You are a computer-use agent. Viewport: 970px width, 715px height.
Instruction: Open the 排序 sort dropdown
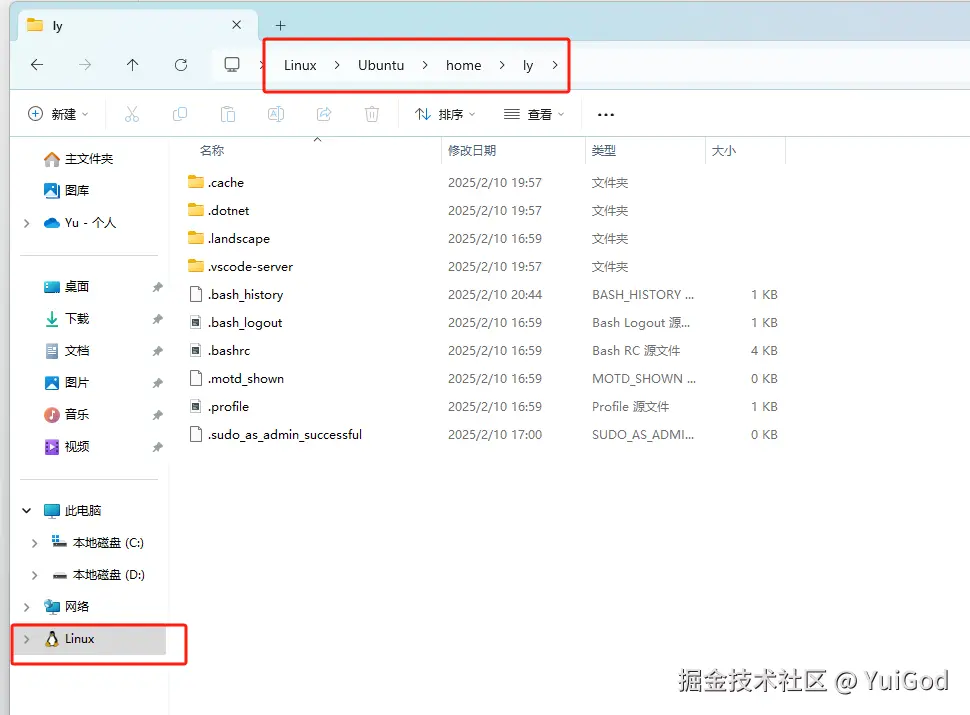pyautogui.click(x=445, y=114)
